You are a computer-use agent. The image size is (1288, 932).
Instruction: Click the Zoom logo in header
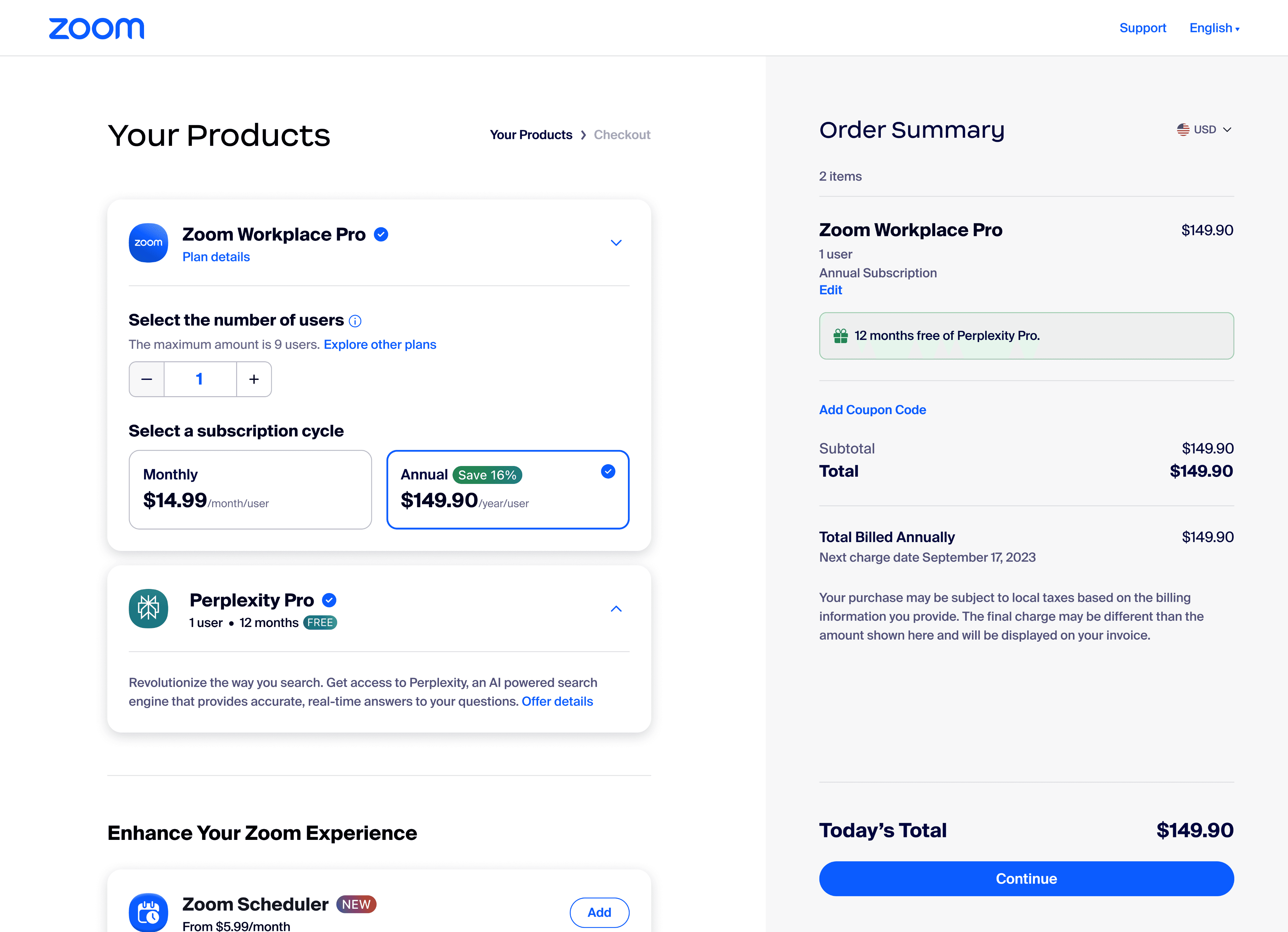[x=97, y=28]
